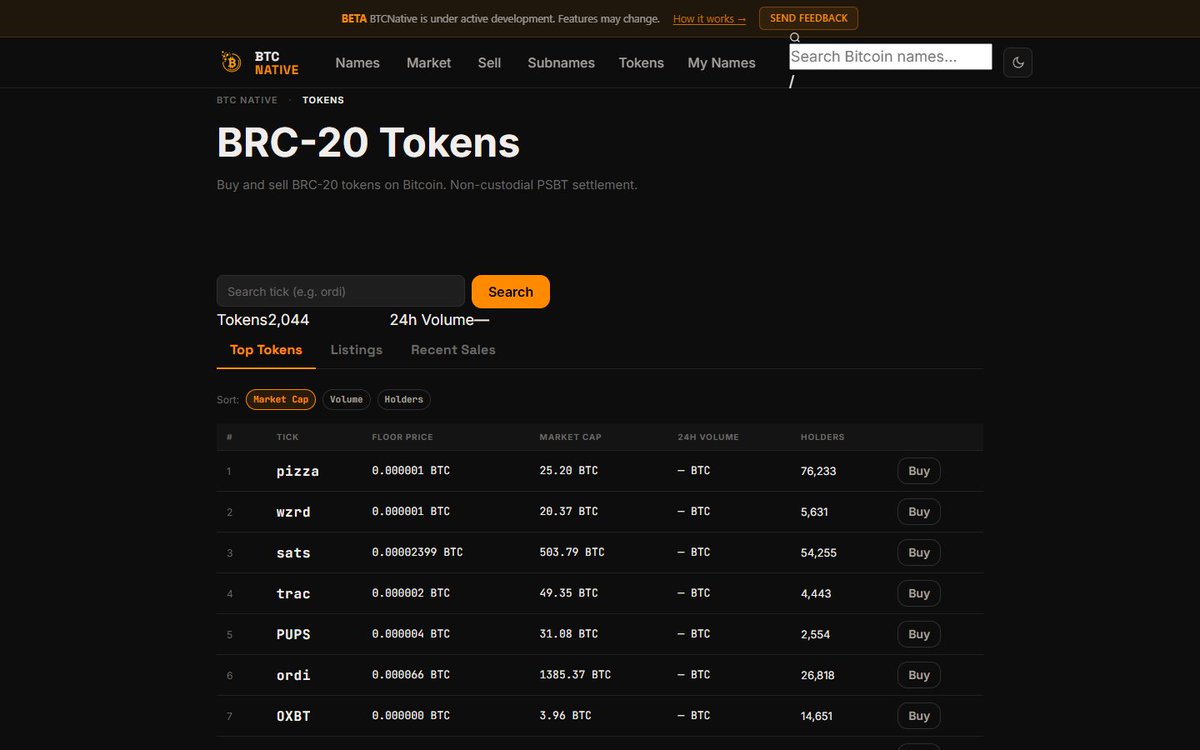Focus the Search tick input field
The image size is (1200, 750).
click(x=341, y=292)
